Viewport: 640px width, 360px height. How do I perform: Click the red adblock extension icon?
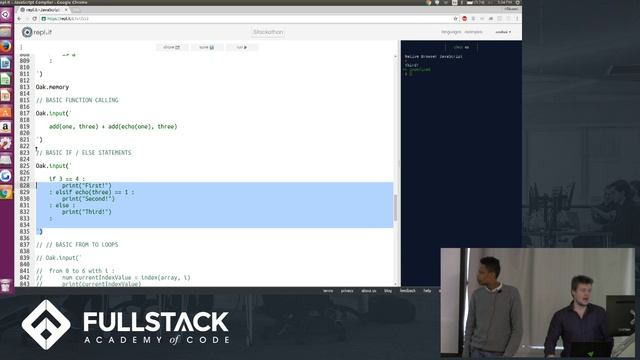(x=464, y=19)
